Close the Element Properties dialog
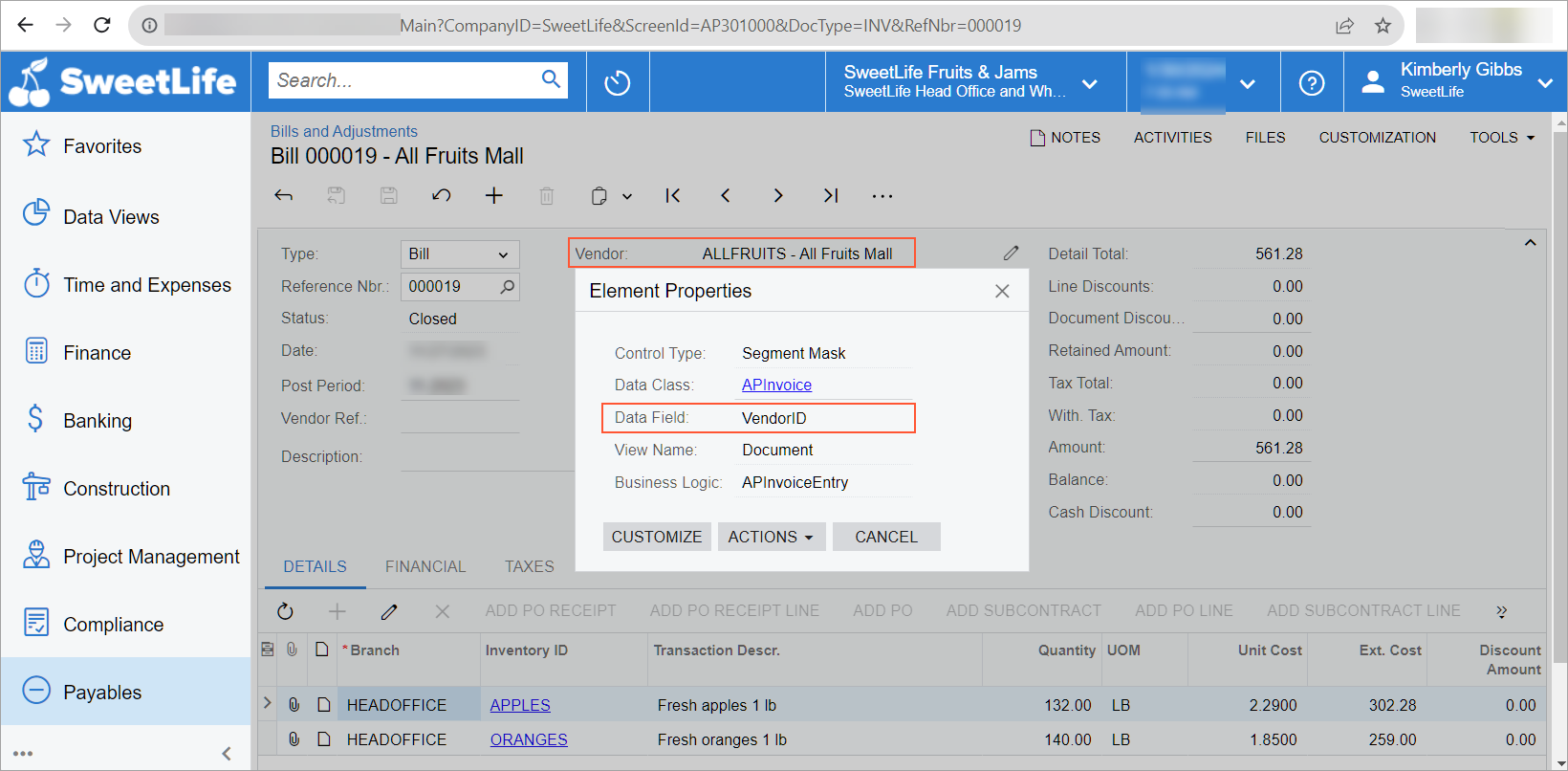 pos(1002,291)
